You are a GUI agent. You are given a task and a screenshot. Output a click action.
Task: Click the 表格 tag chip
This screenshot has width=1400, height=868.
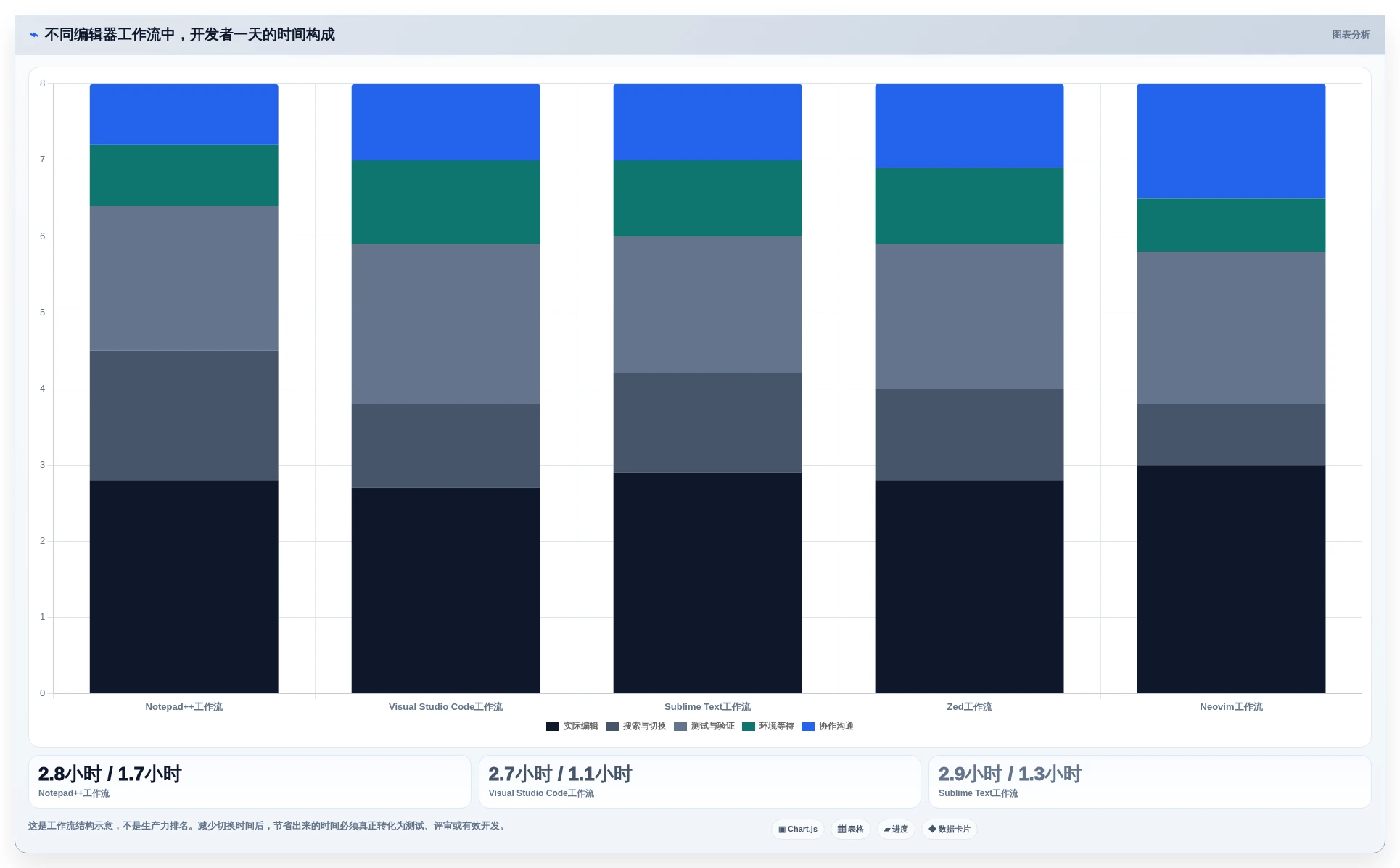[851, 830]
